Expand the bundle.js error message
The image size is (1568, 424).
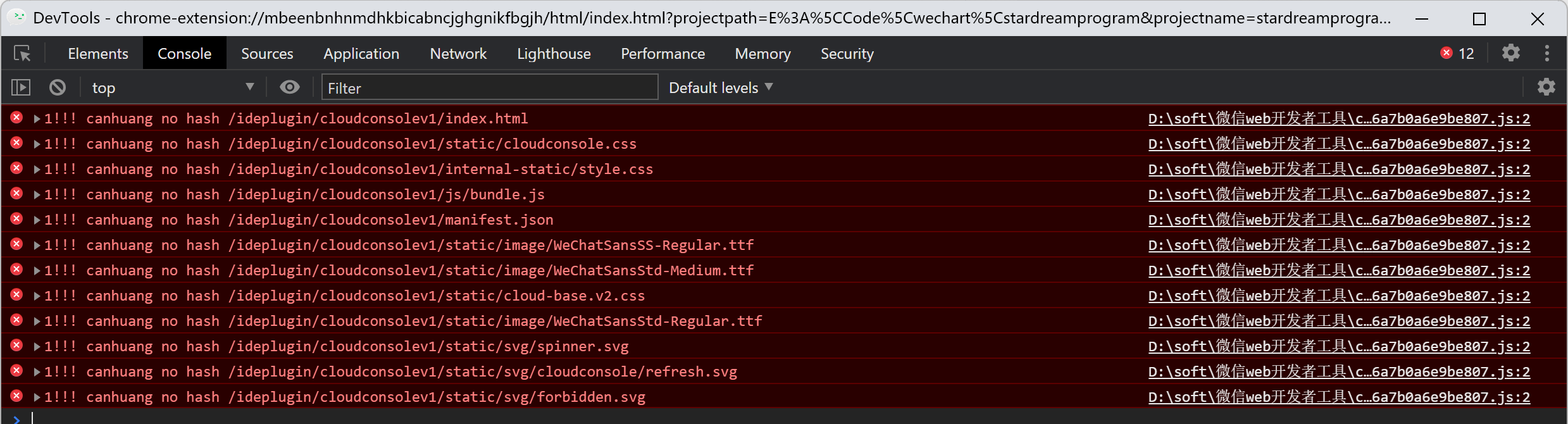[37, 195]
